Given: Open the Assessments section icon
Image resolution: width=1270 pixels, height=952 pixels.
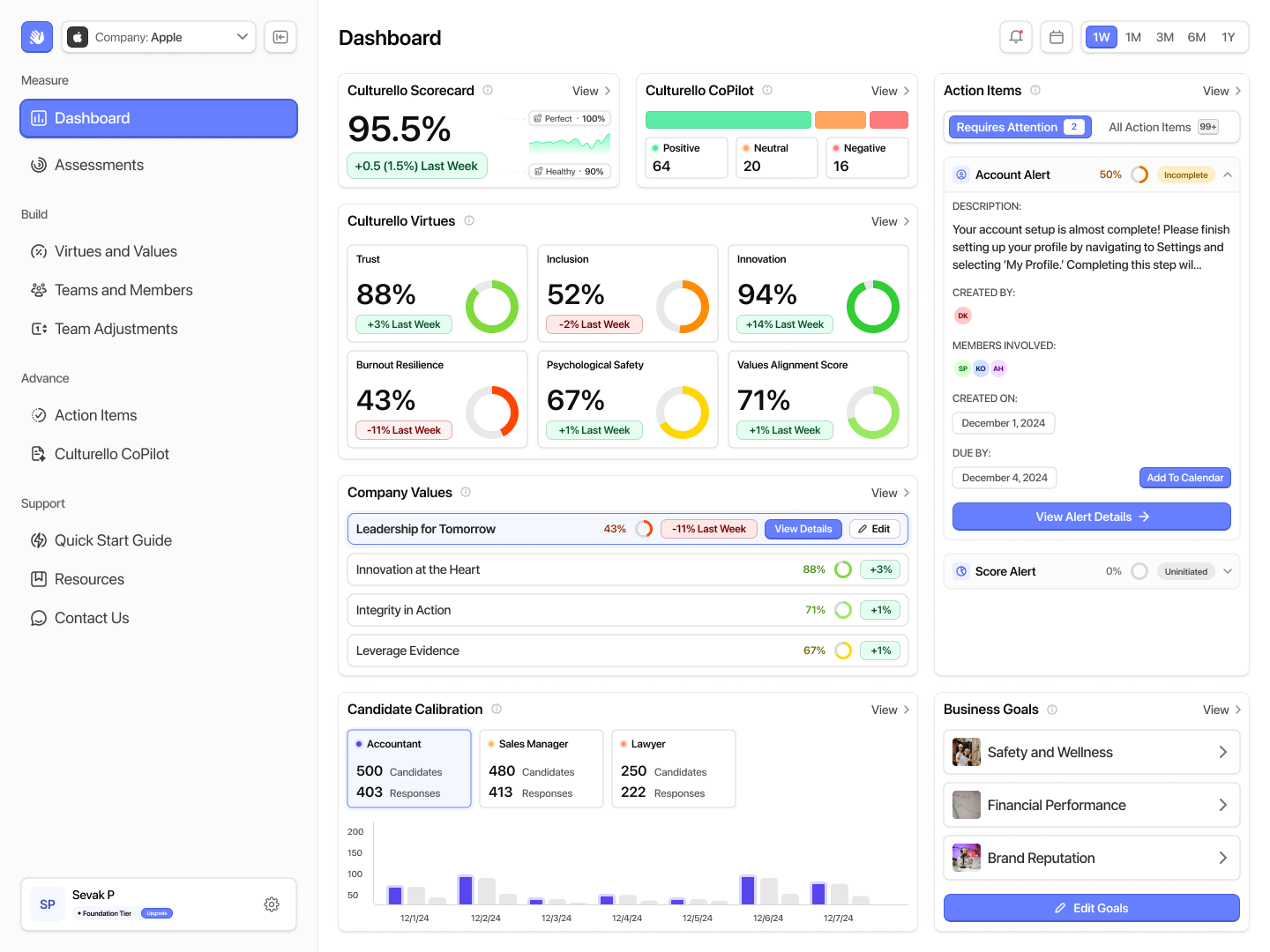Looking at the screenshot, I should [x=39, y=165].
